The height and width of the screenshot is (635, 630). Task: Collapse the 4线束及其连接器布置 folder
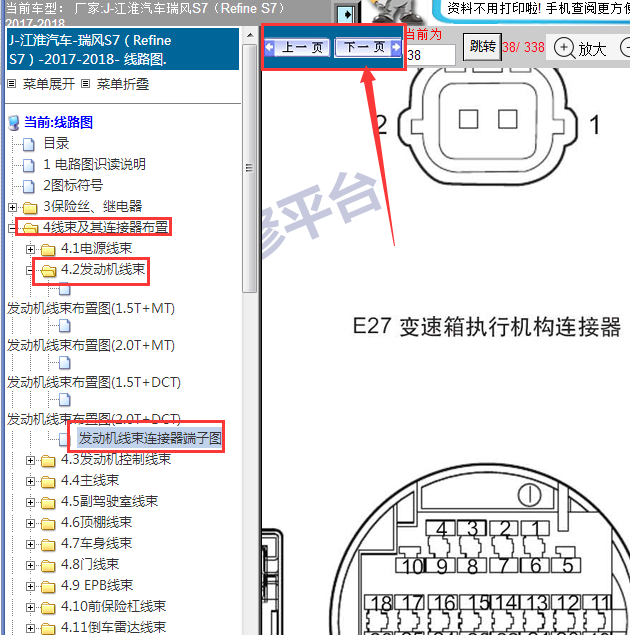coord(12,228)
